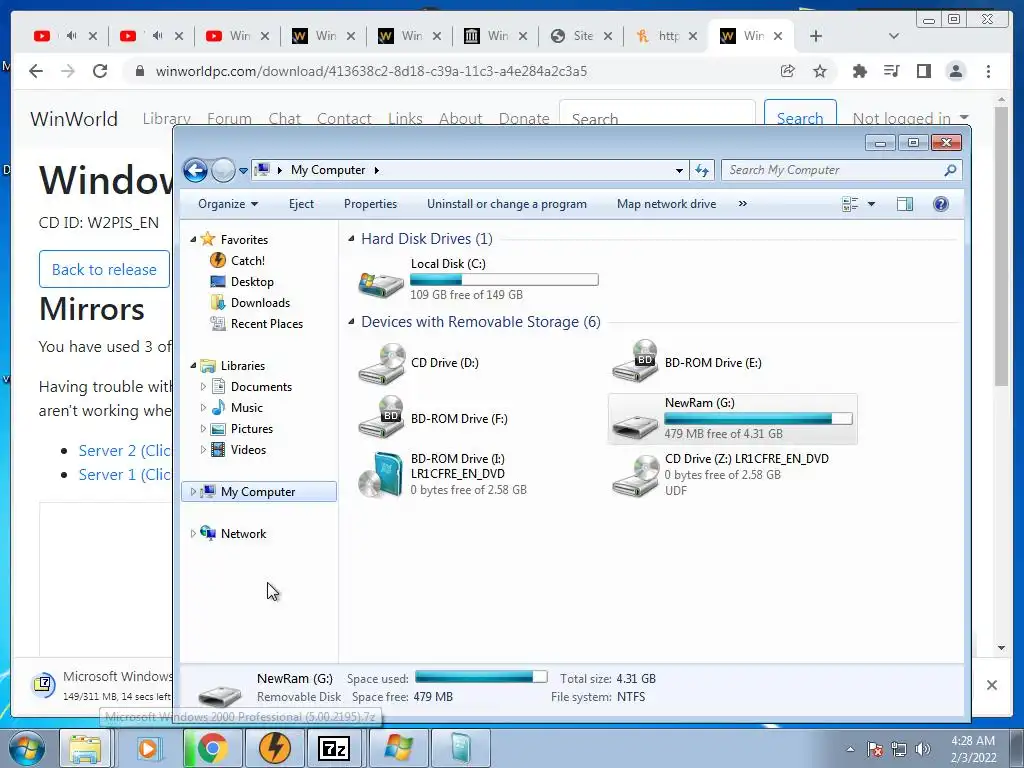Click the Server 1 mirror link
The image size is (1024, 768).
(125, 475)
